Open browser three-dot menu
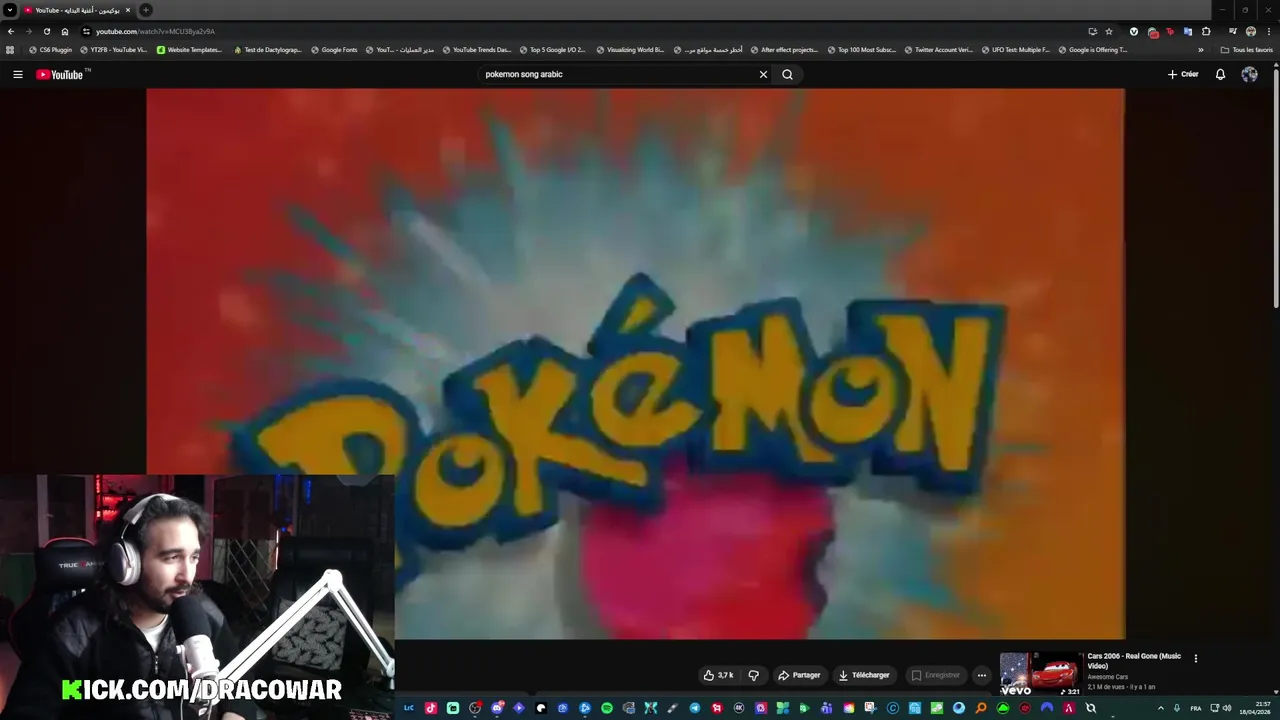 (1269, 31)
